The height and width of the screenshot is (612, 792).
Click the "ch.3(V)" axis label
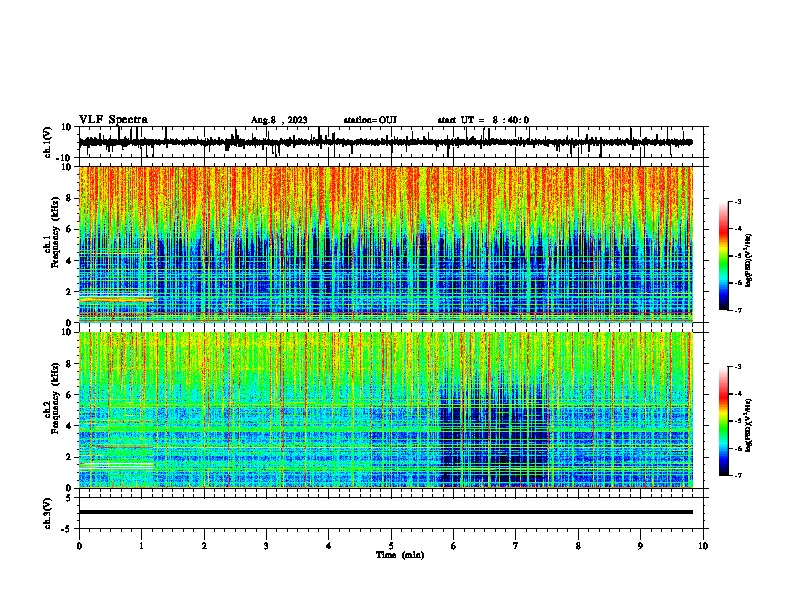coord(47,513)
